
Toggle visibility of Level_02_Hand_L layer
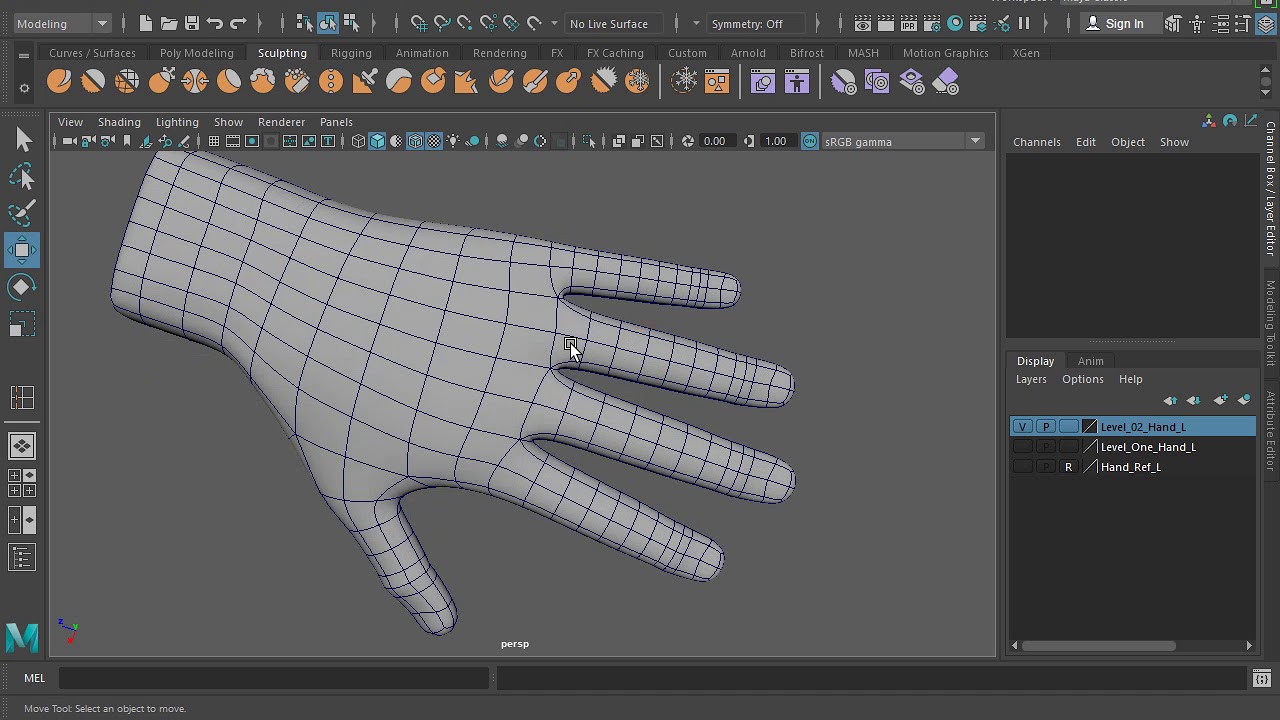pos(1022,427)
